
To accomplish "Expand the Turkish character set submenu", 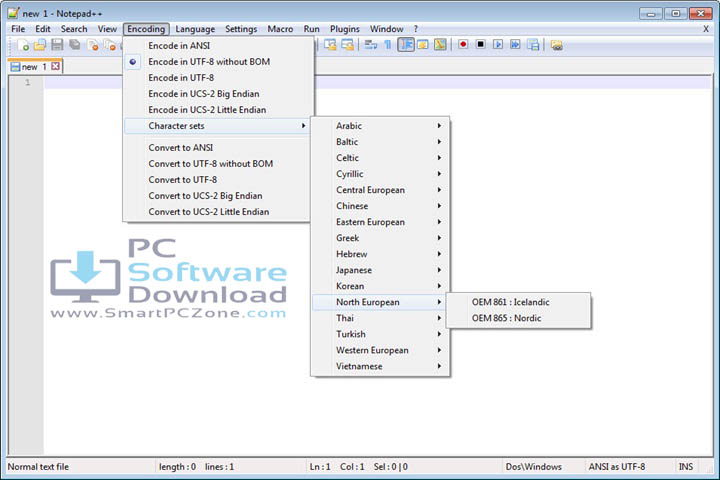I will tap(380, 334).
